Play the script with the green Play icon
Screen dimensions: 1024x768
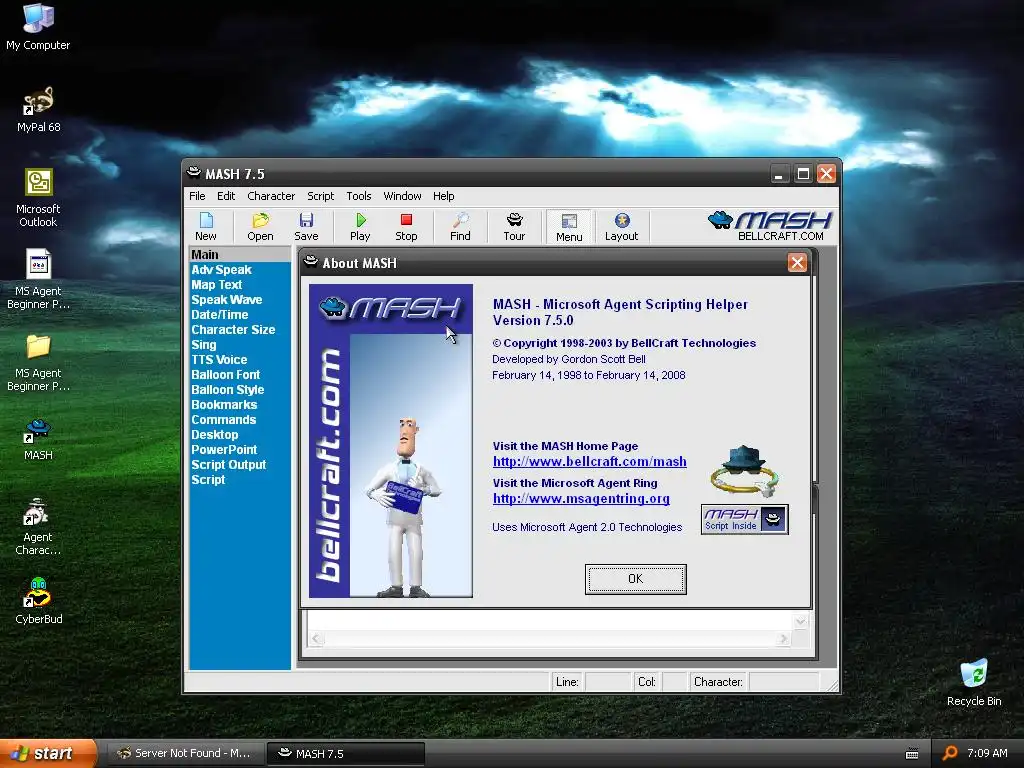360,227
